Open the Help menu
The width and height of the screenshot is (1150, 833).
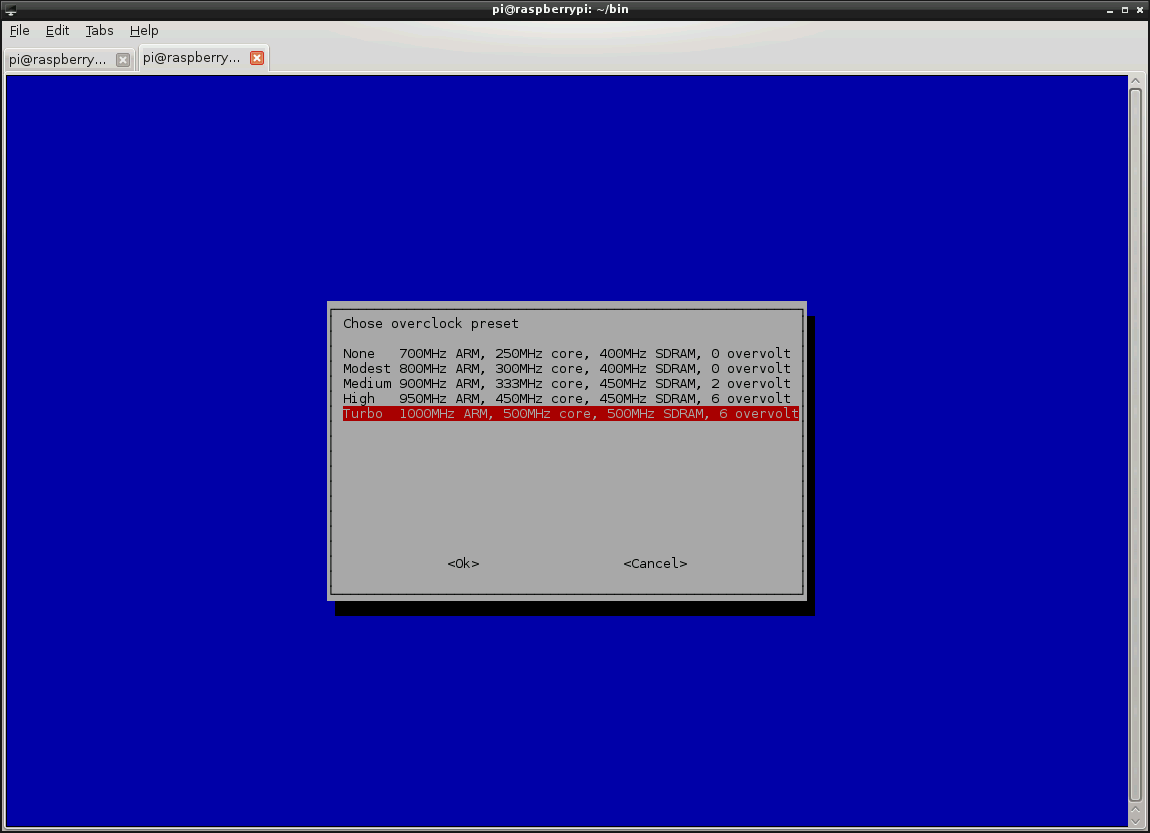[x=144, y=31]
